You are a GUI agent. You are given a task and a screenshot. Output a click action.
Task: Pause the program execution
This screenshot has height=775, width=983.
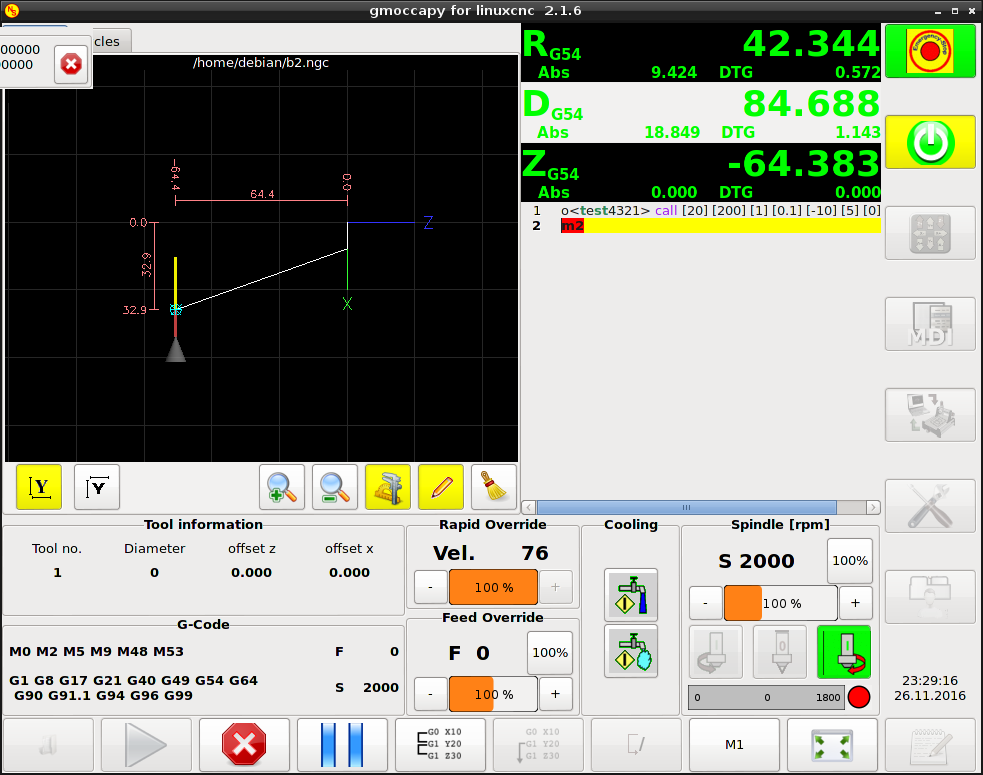click(342, 745)
